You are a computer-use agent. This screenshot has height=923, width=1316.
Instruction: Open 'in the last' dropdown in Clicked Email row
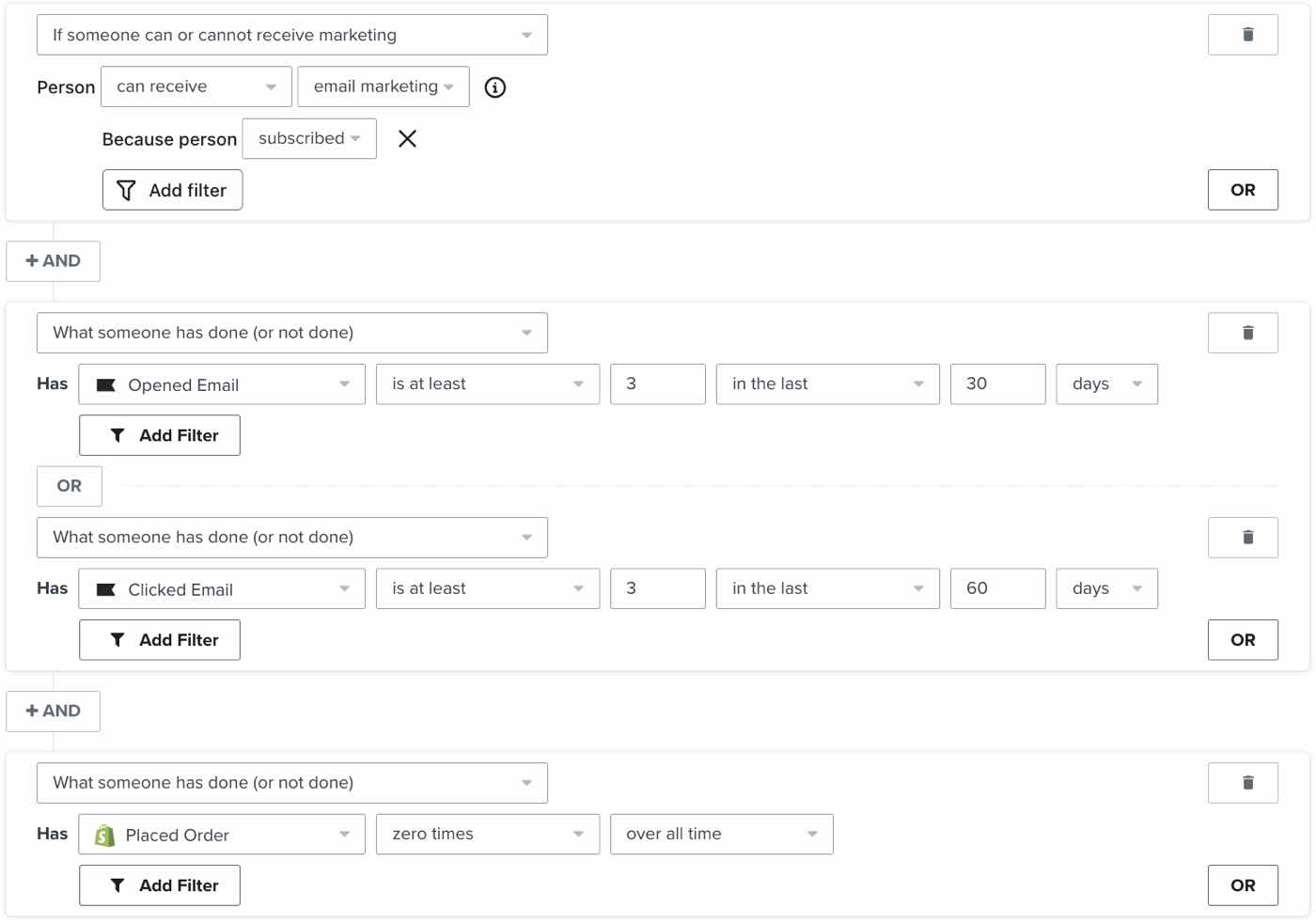point(828,588)
